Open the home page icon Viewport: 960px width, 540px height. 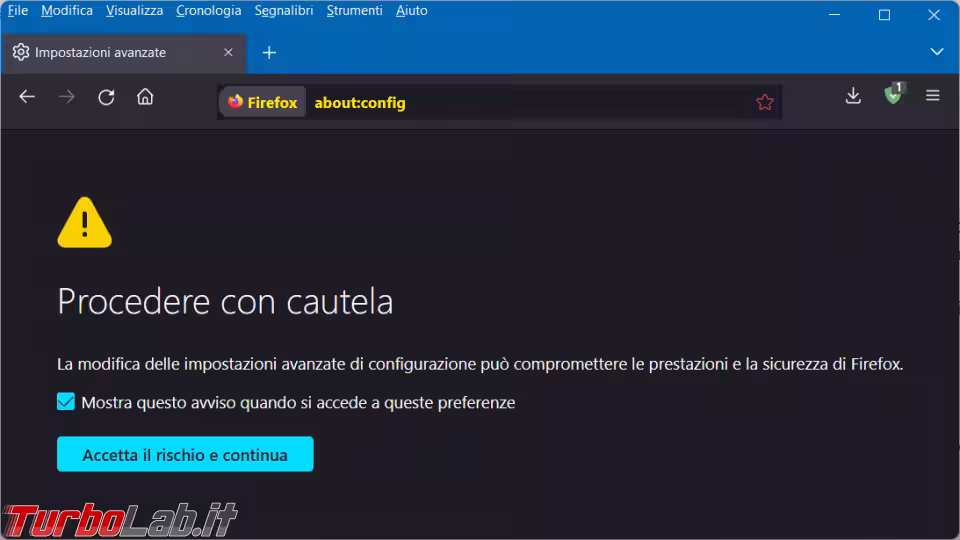[145, 96]
